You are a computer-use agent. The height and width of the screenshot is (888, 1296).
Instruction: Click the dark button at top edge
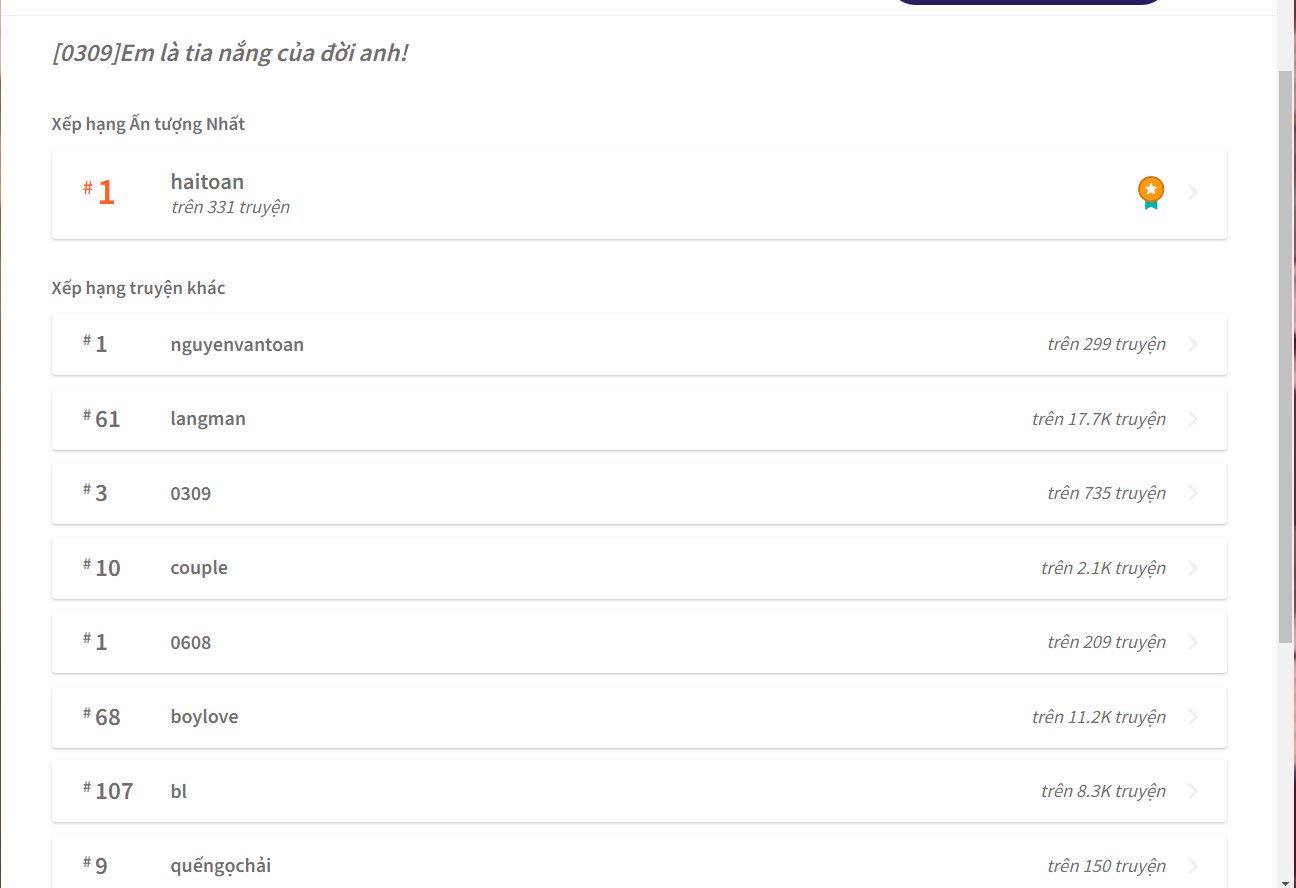pyautogui.click(x=1027, y=2)
